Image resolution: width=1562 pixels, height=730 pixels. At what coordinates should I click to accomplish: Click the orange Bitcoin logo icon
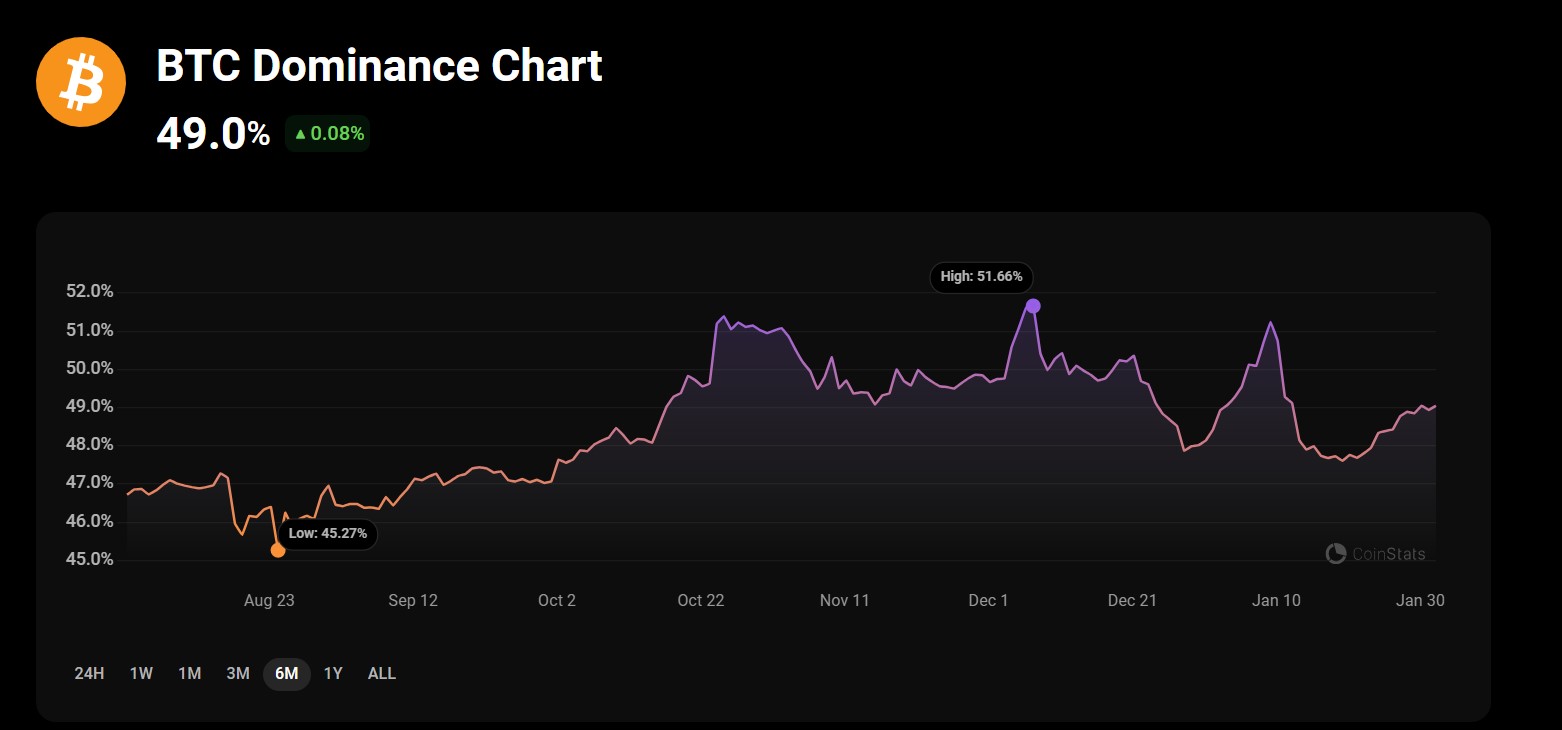click(81, 82)
